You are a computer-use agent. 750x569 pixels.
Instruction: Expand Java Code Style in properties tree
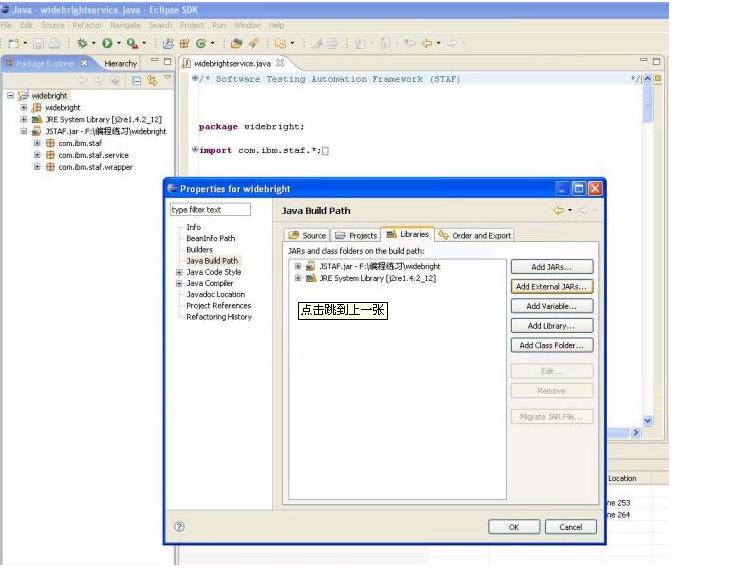click(x=179, y=272)
